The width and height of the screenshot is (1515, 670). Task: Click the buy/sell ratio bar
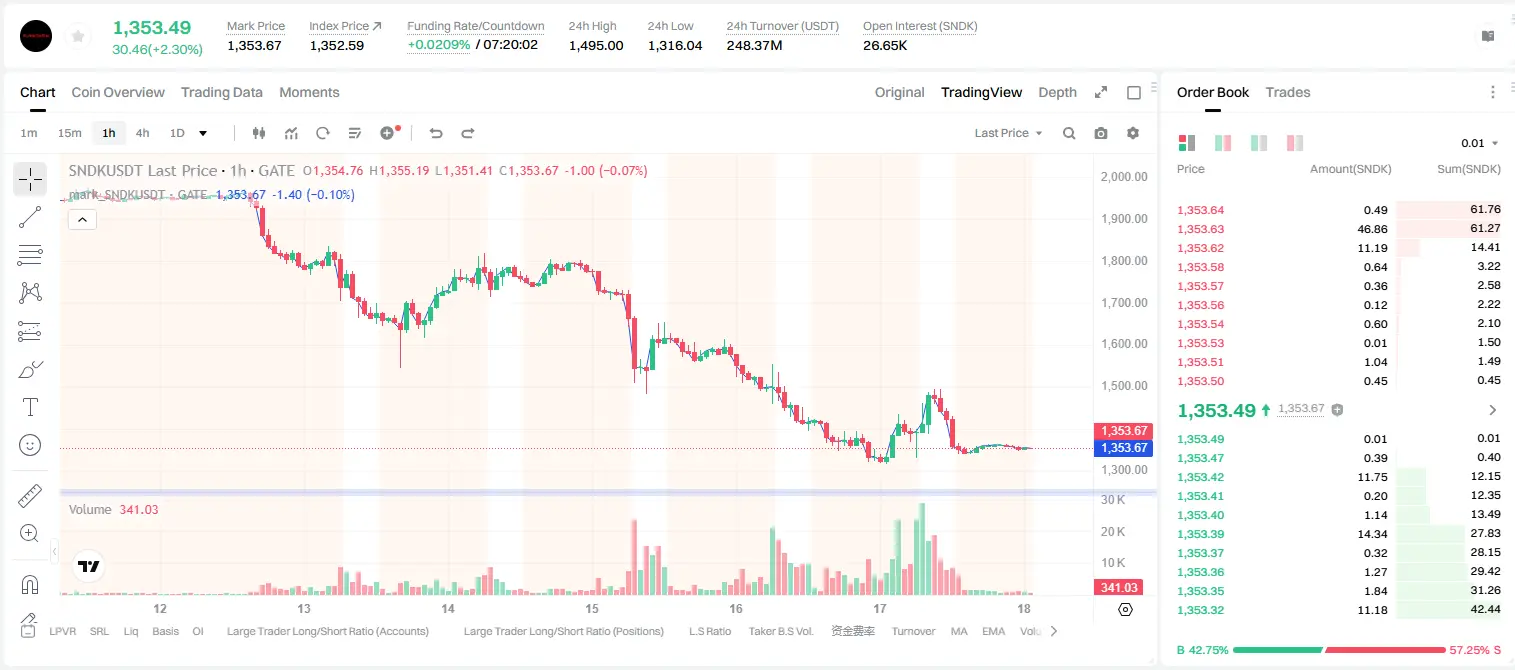(1339, 650)
